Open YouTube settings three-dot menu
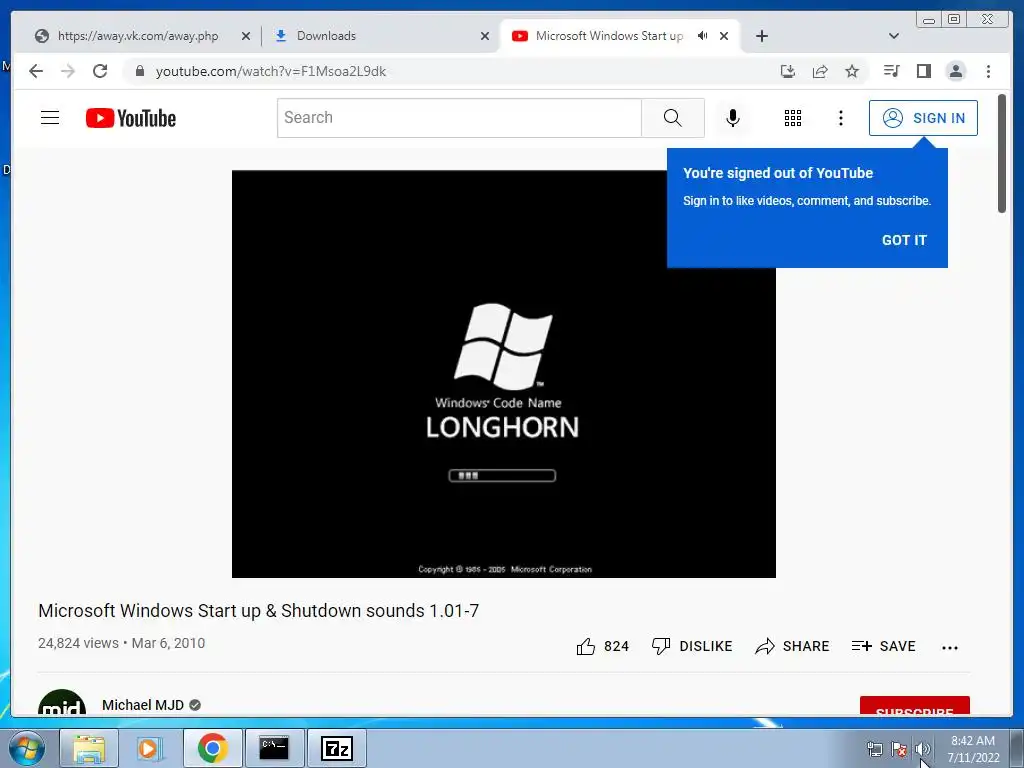 pos(840,118)
